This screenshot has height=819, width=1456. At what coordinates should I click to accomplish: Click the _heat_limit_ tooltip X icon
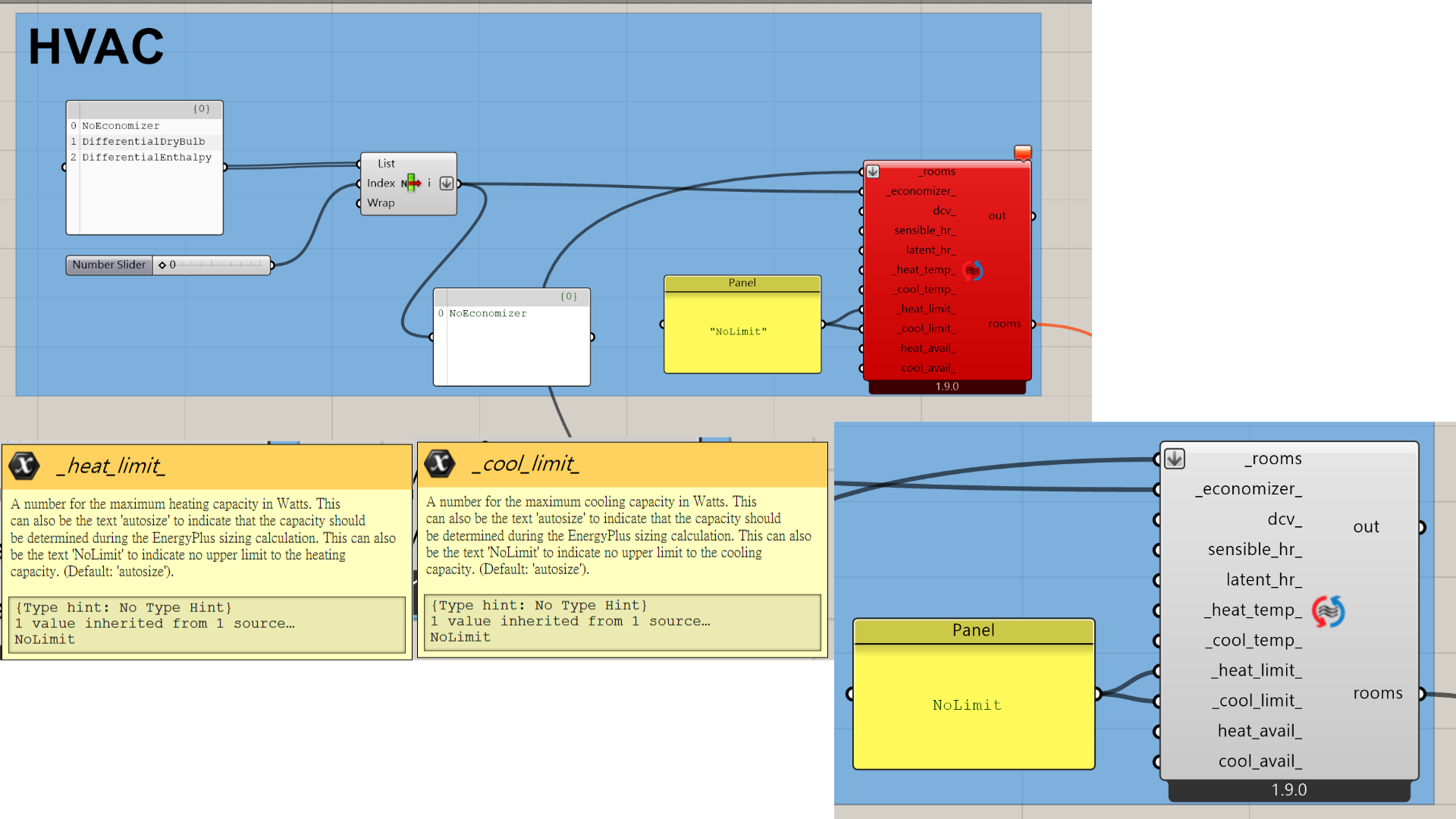[x=24, y=465]
